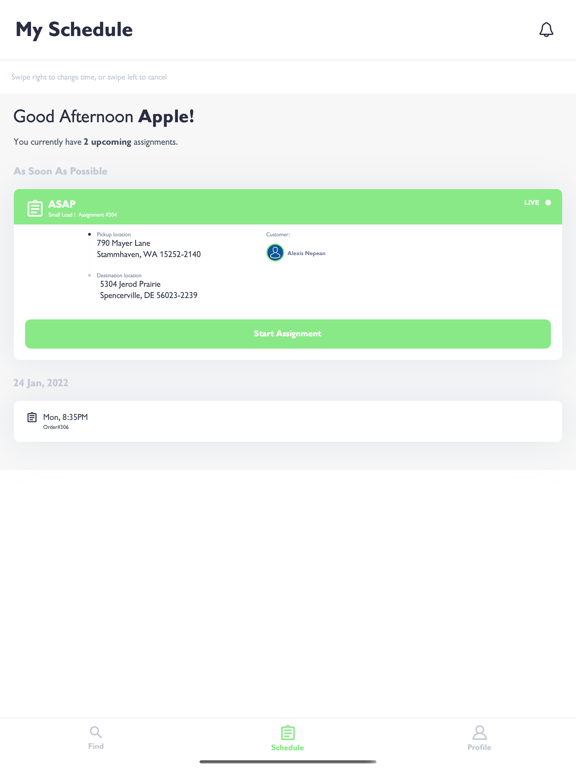Viewport: 576px width, 768px height.
Task: Tap the home indicator bar at bottom
Action: point(288,762)
